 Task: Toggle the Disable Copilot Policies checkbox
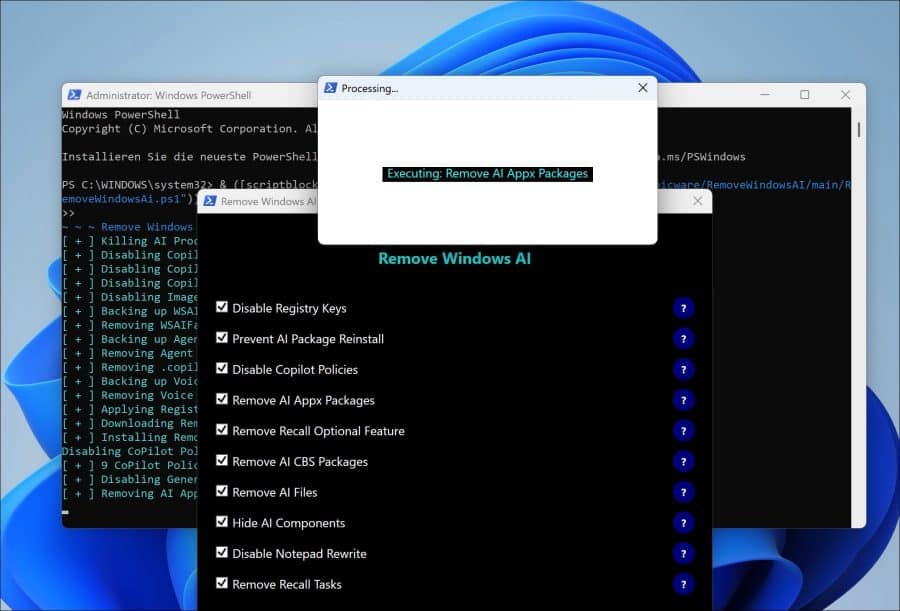click(x=222, y=369)
